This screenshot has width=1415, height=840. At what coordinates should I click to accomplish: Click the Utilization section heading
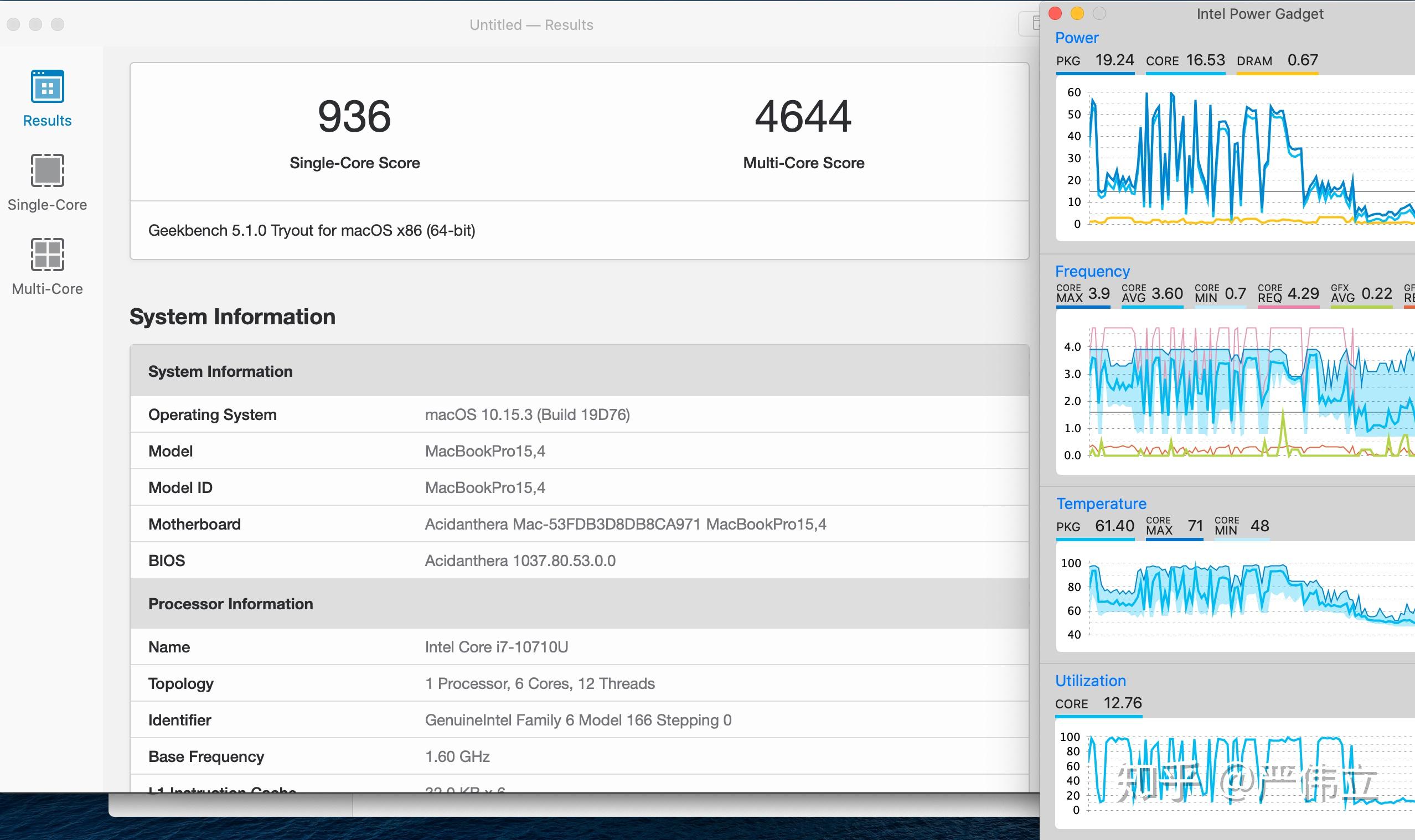[x=1091, y=681]
